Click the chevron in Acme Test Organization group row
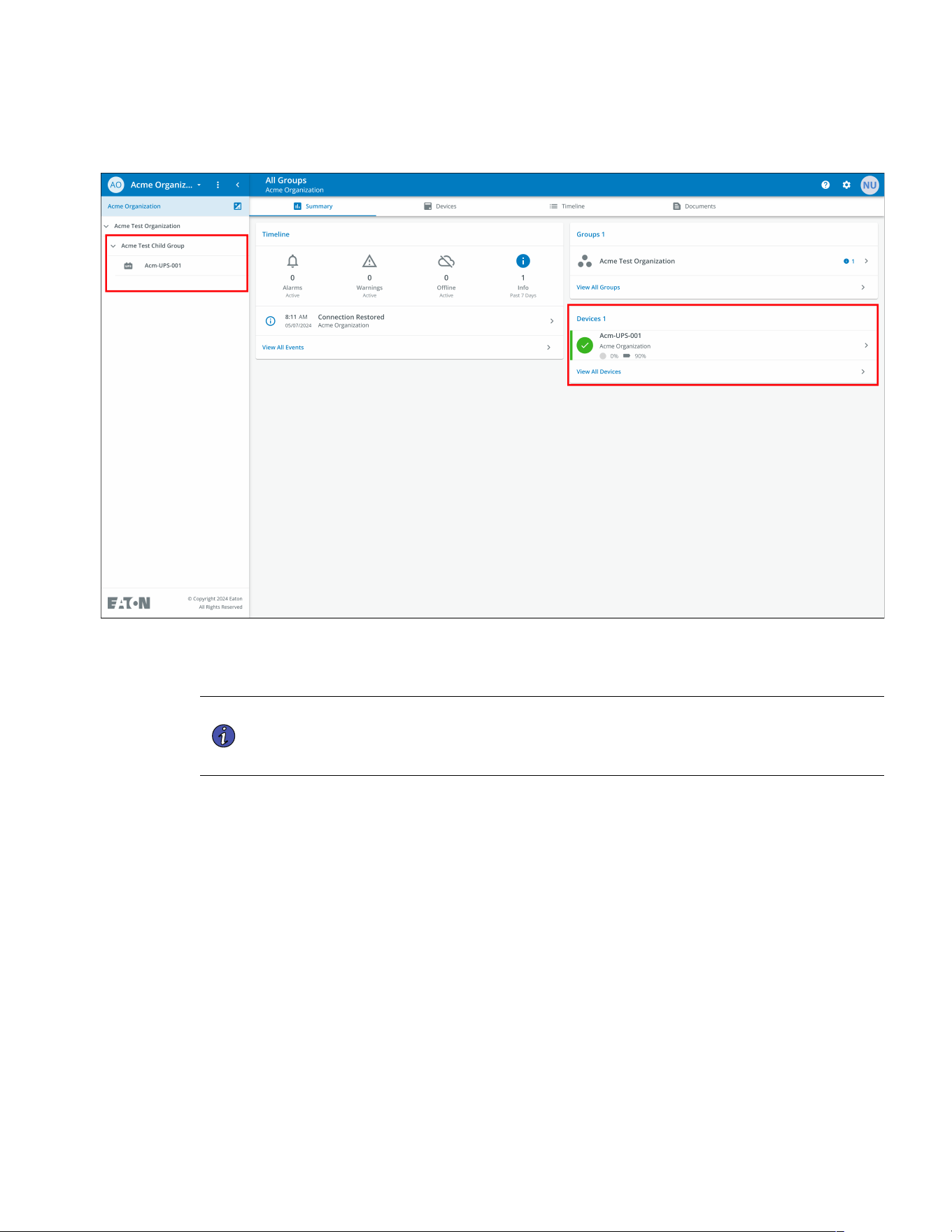 click(x=866, y=261)
